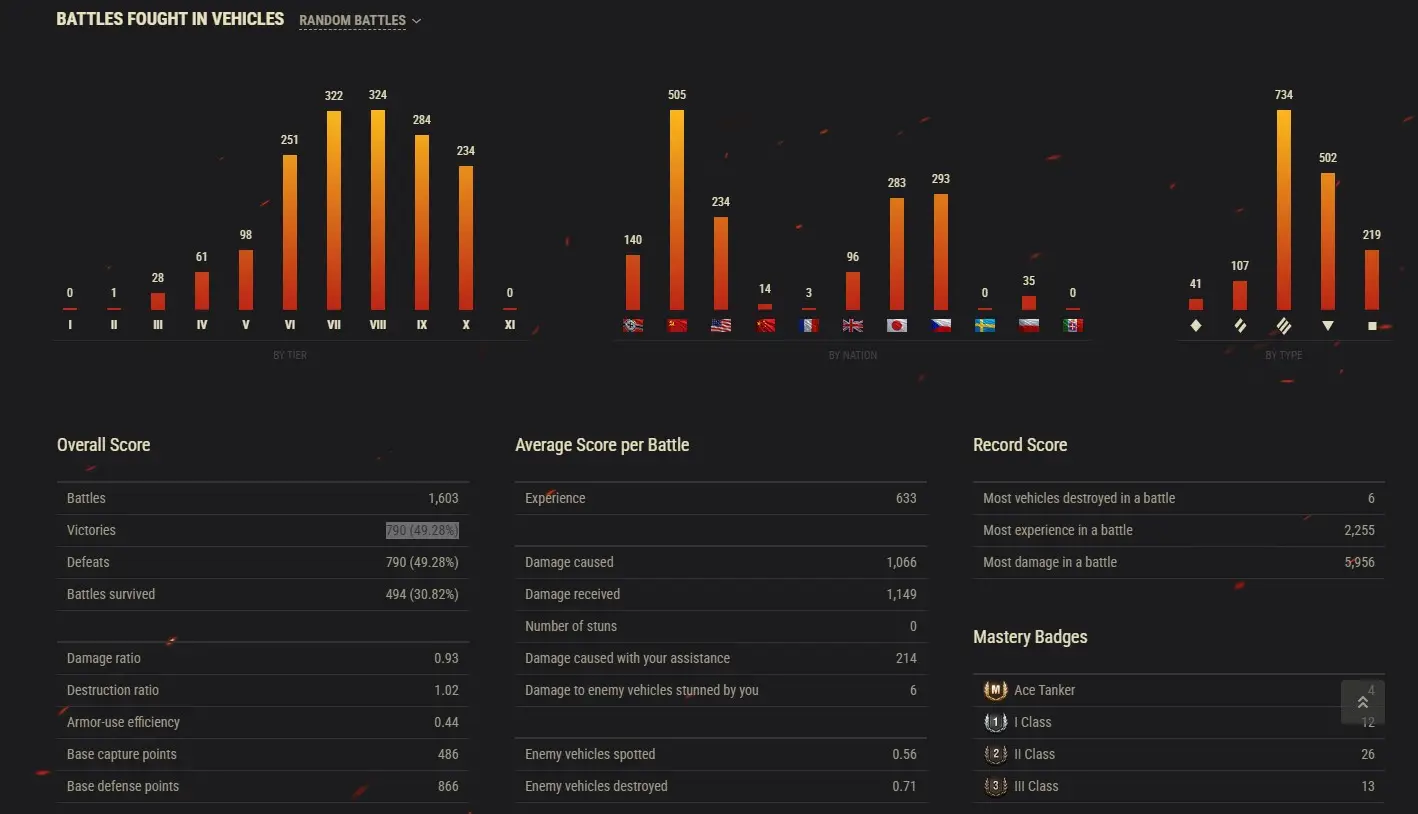Open the Random Battles dropdown

[x=353, y=20]
